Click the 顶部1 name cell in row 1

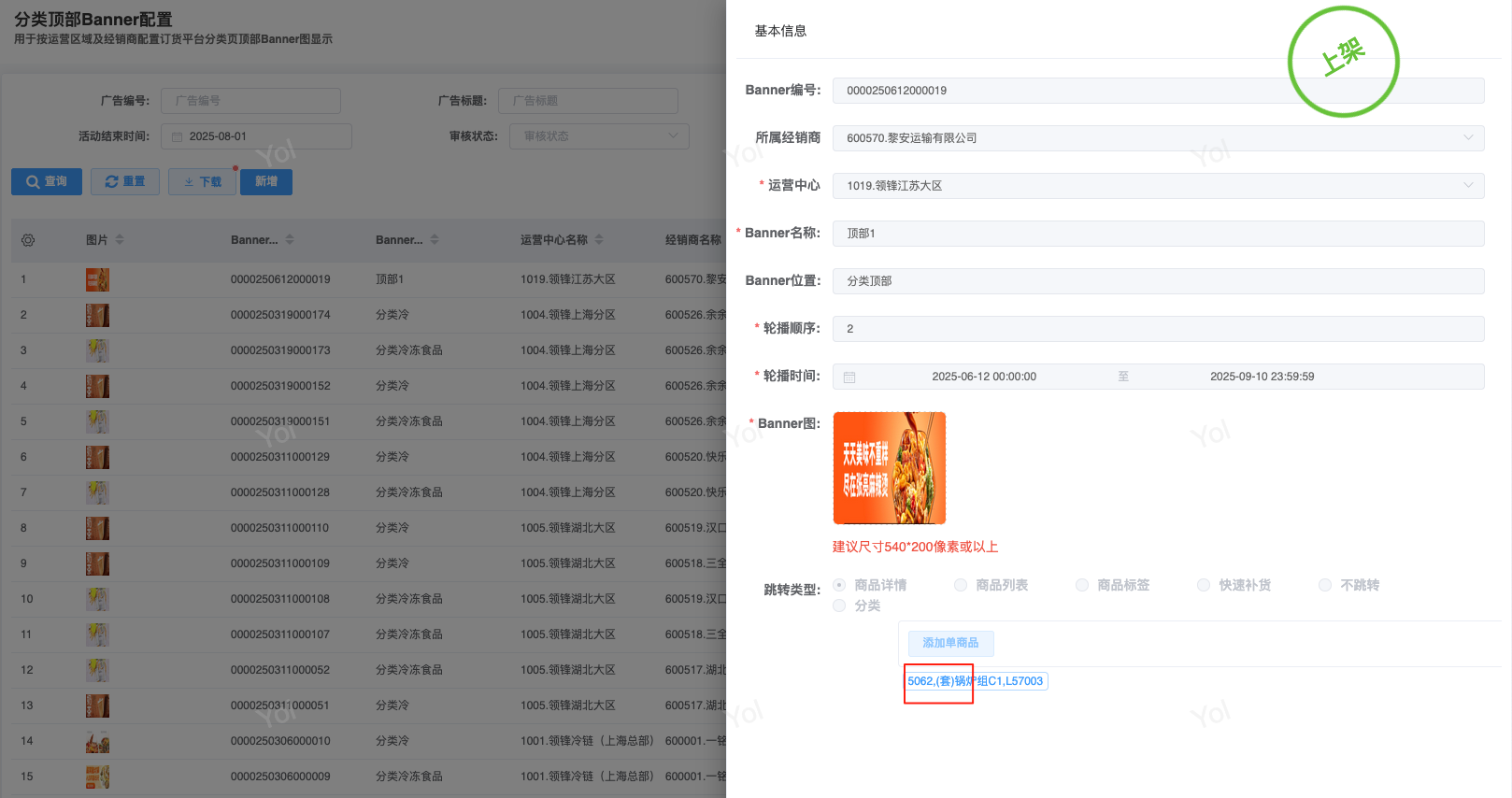click(x=390, y=279)
